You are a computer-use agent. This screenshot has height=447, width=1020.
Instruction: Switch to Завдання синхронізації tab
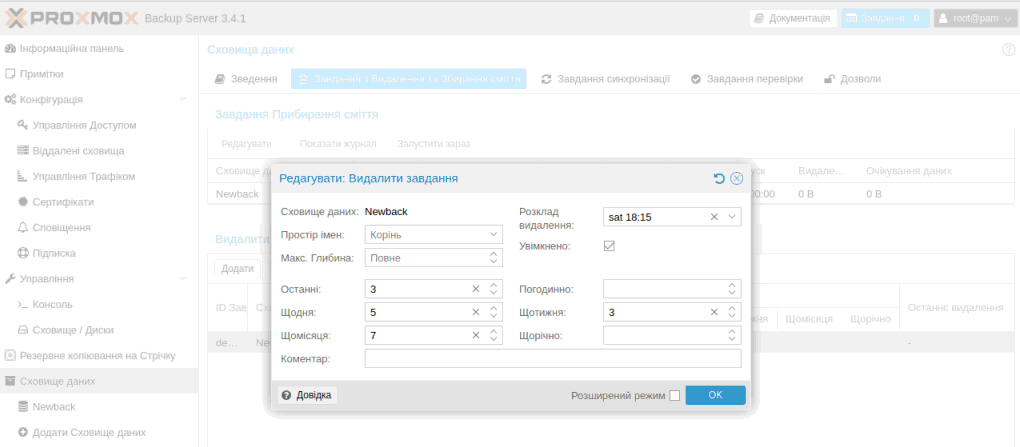click(606, 79)
